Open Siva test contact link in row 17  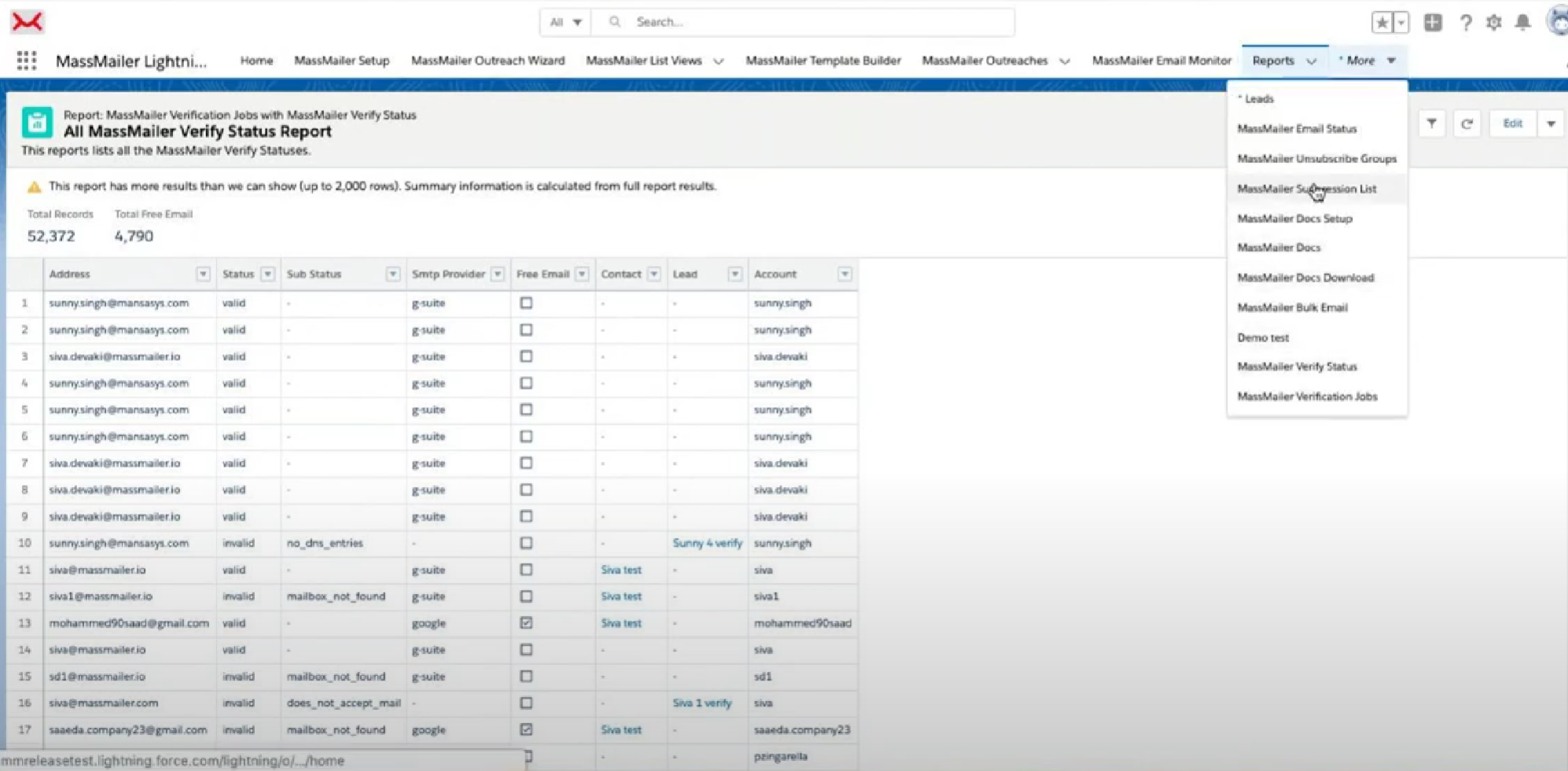(621, 730)
